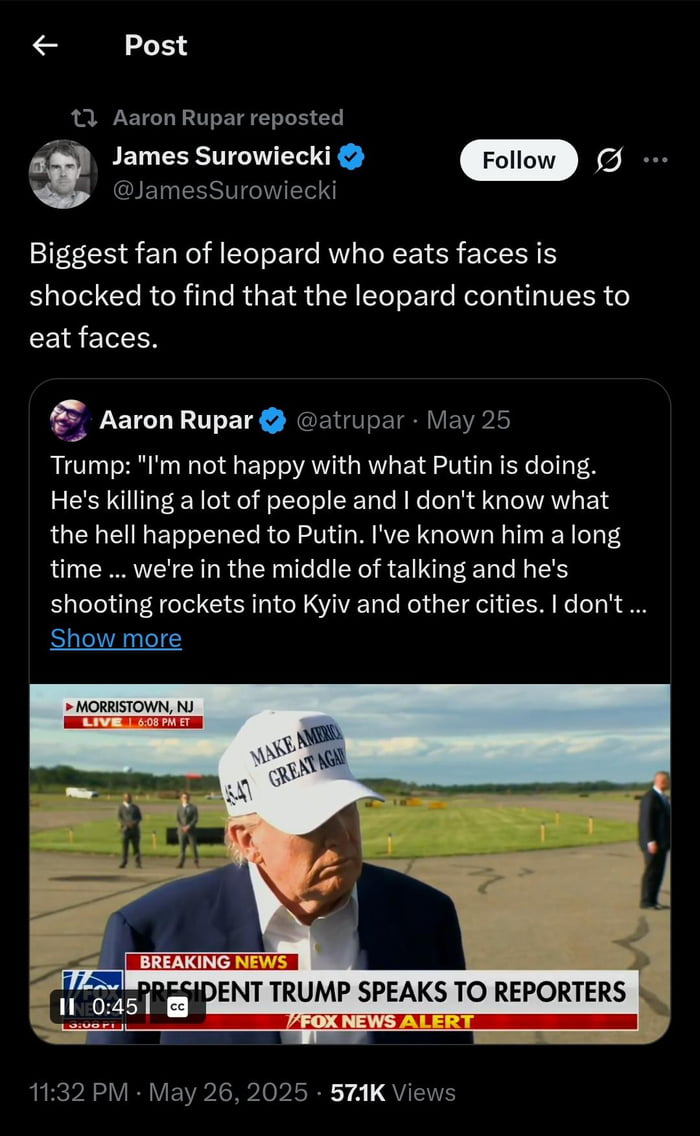Open the three-dot more options icon

[x=657, y=159]
